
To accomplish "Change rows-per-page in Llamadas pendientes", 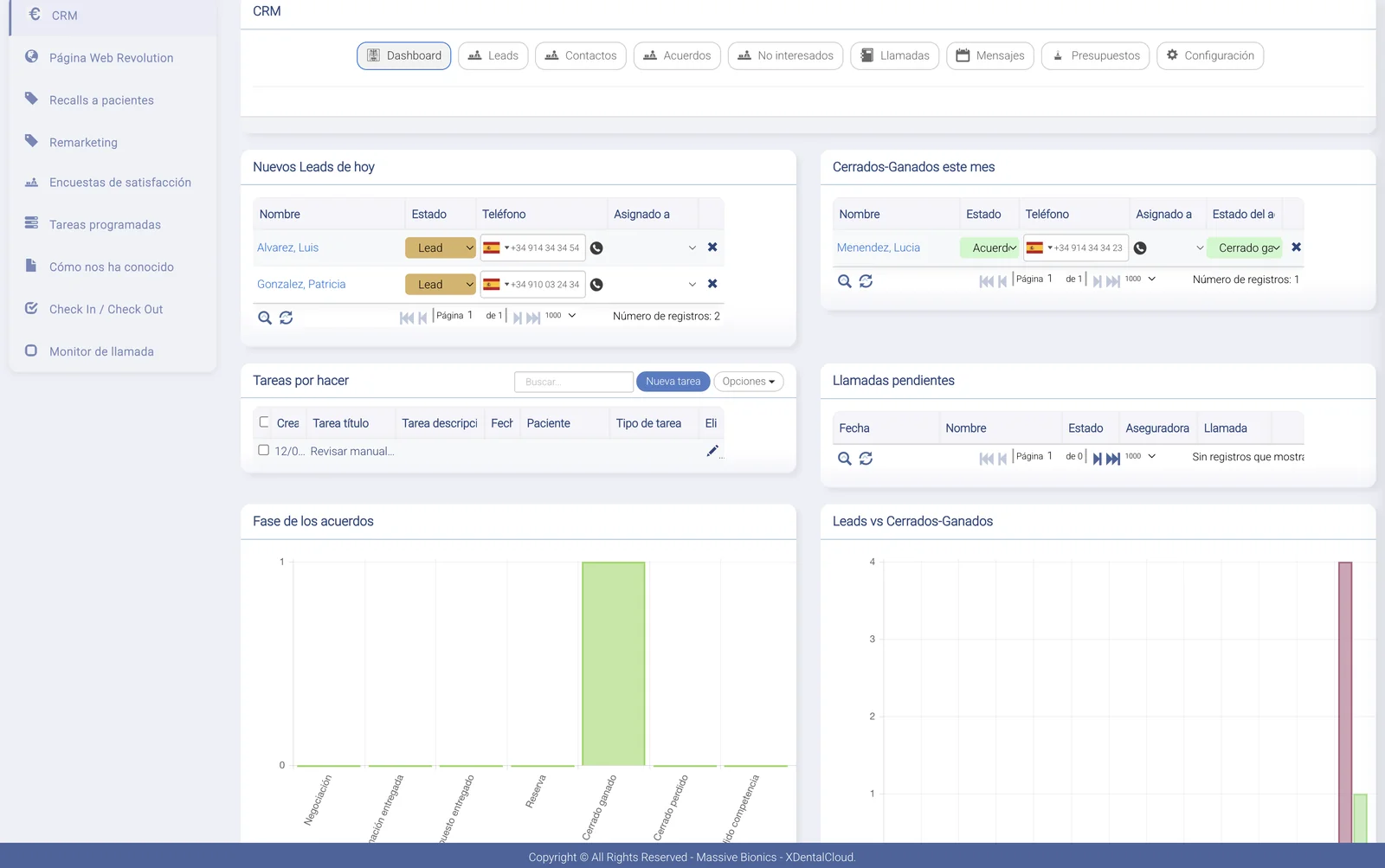I will pyautogui.click(x=1140, y=457).
